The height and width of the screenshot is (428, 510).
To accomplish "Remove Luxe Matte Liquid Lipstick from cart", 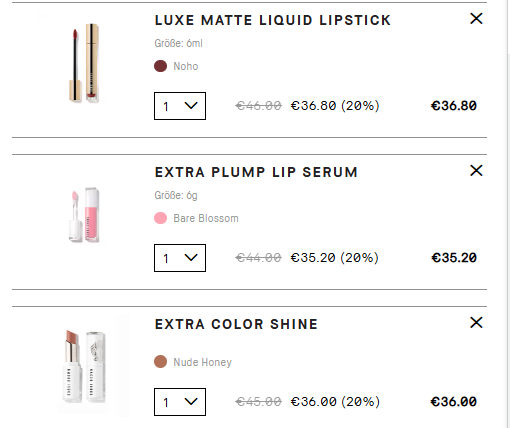I will coord(476,19).
